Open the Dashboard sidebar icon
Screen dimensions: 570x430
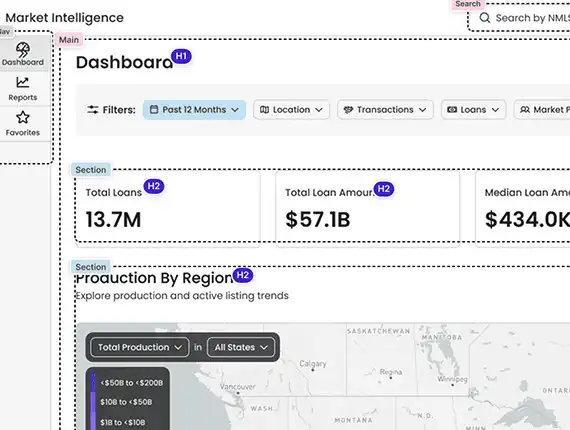pyautogui.click(x=23, y=49)
